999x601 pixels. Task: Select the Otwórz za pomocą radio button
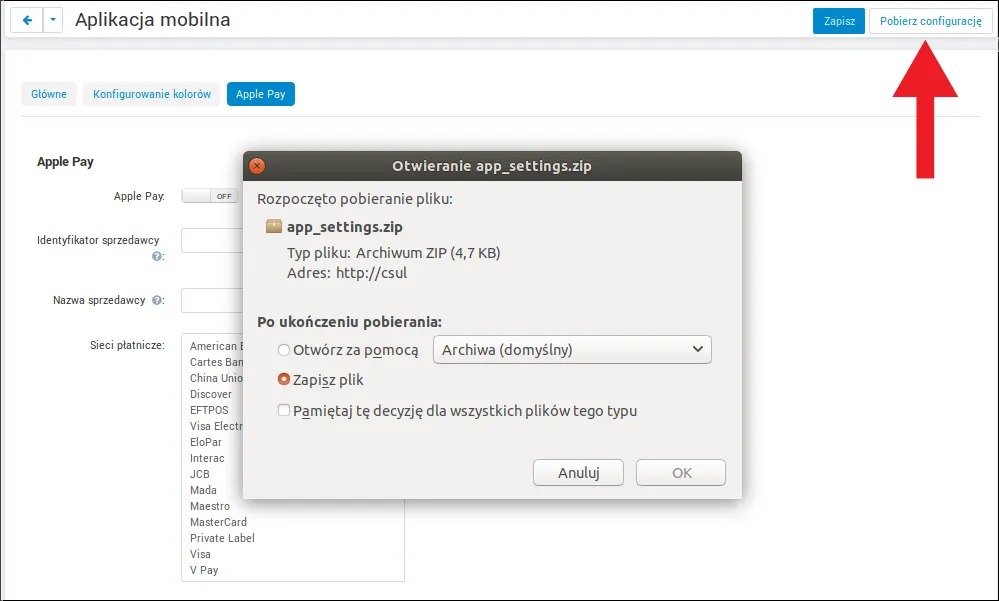click(284, 350)
